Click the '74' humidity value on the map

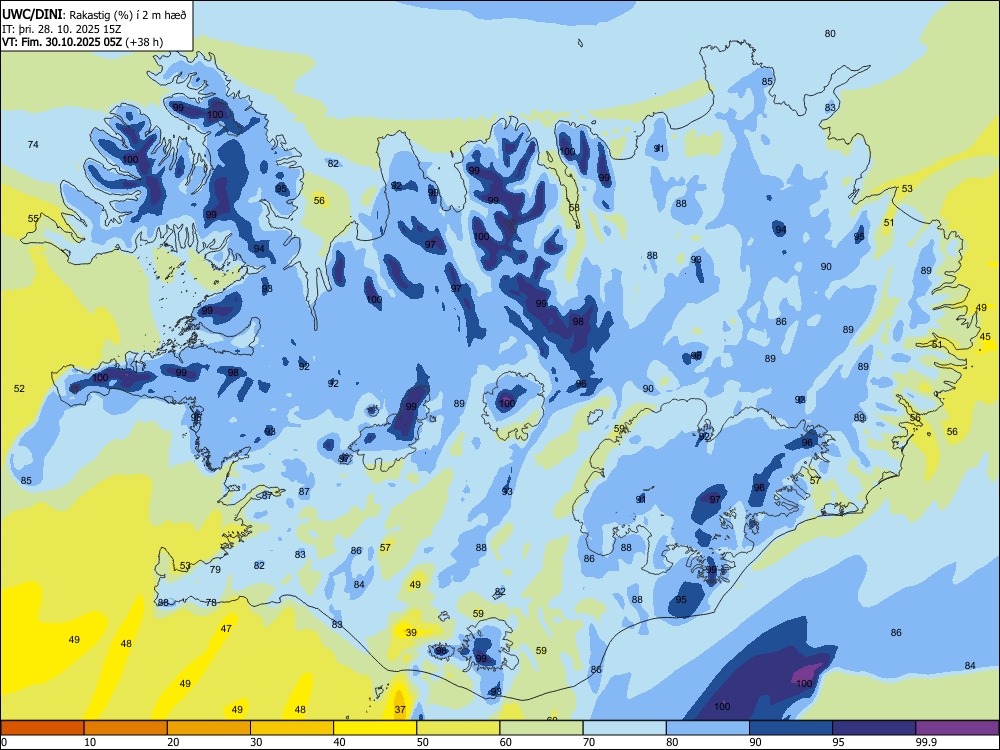point(33,145)
